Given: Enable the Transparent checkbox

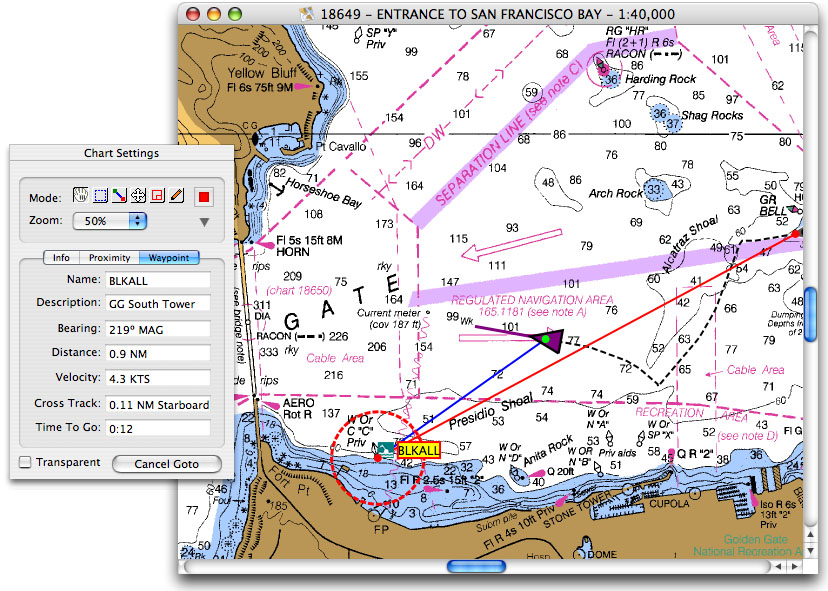Looking at the screenshot, I should (25, 463).
